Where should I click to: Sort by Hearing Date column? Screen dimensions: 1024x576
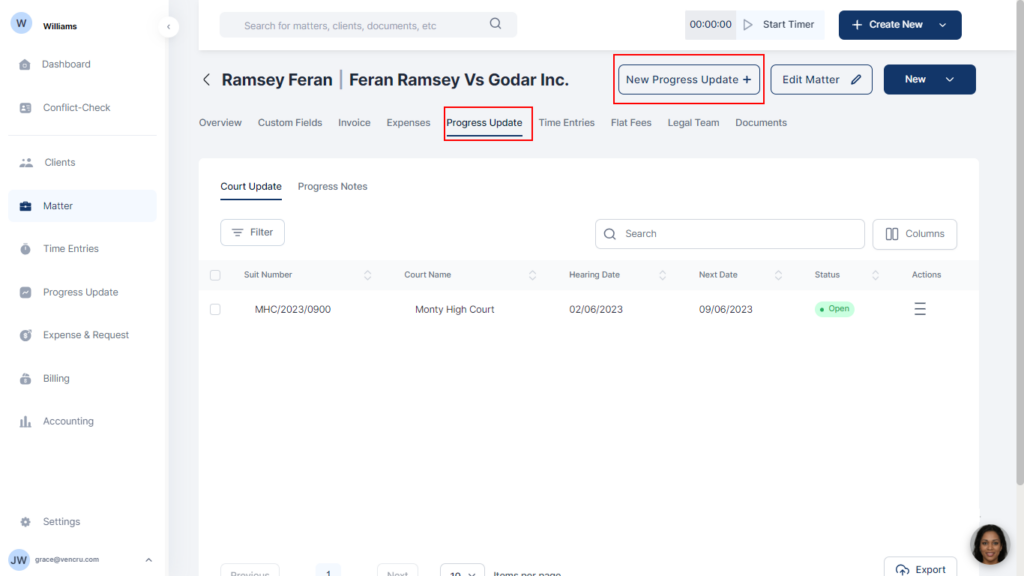pyautogui.click(x=663, y=275)
